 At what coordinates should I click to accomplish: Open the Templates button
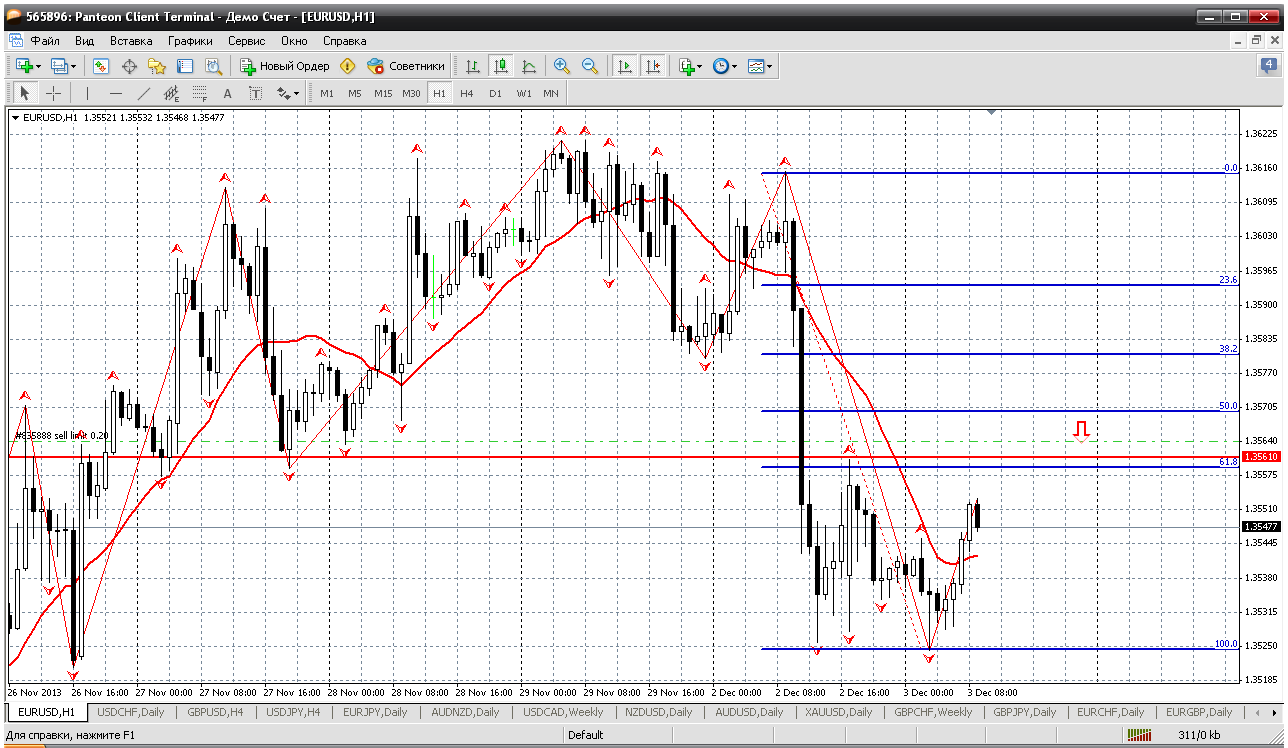pos(756,66)
